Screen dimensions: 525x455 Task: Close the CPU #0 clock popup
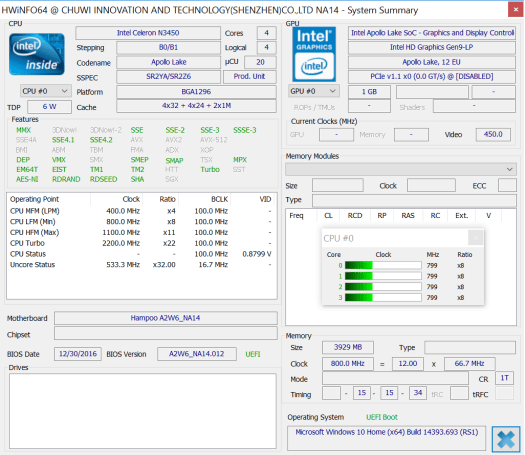click(476, 238)
